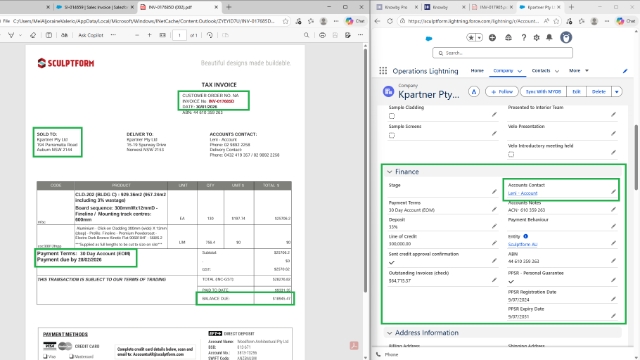
Task: Edit the ABN field pencil
Action: 613,260
